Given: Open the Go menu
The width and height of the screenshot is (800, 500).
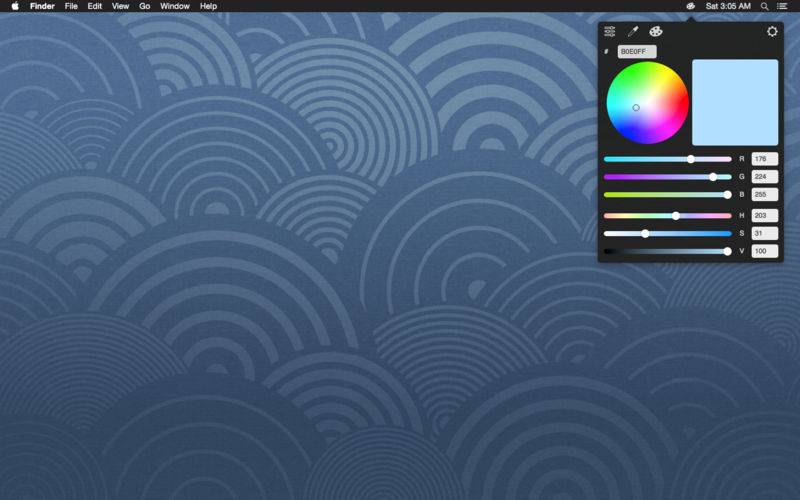Looking at the screenshot, I should coord(145,6).
